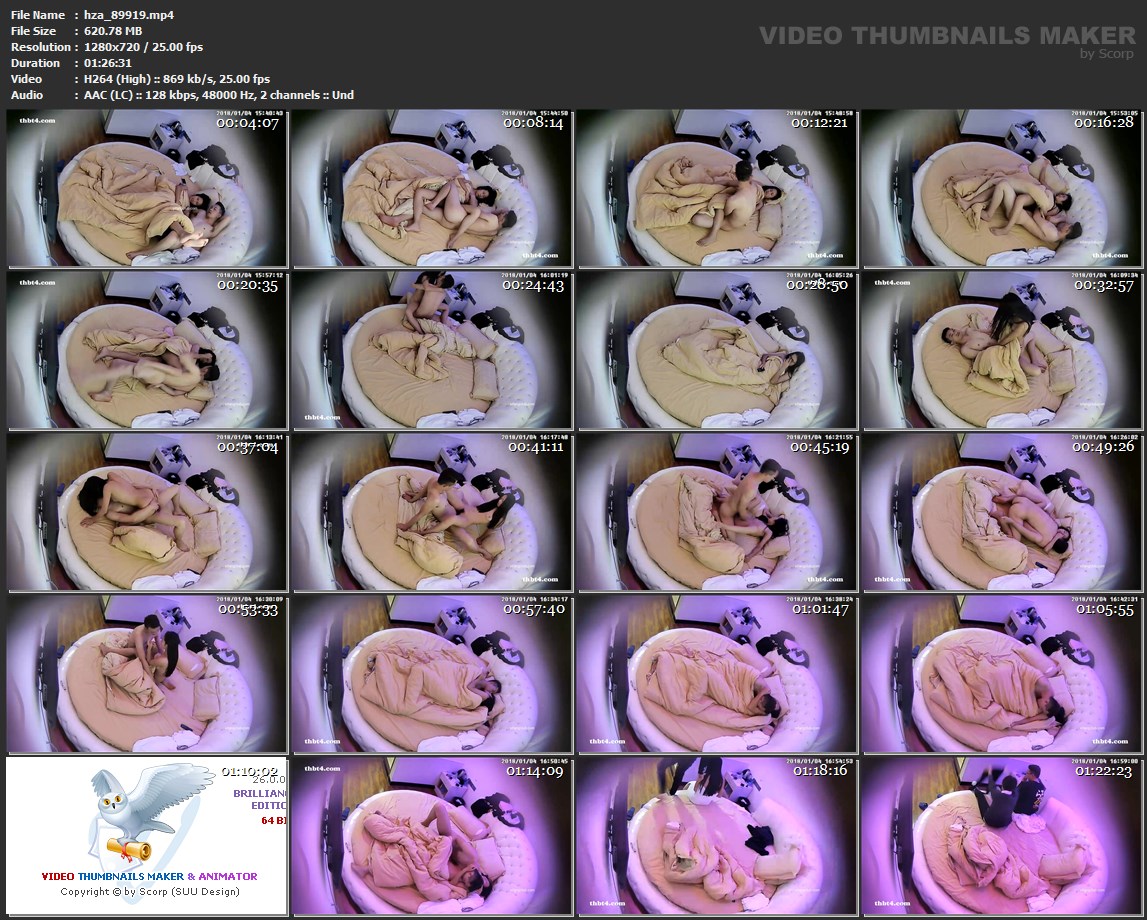
Task: Select the thumbnail stamped 00:41:11
Action: click(x=432, y=512)
